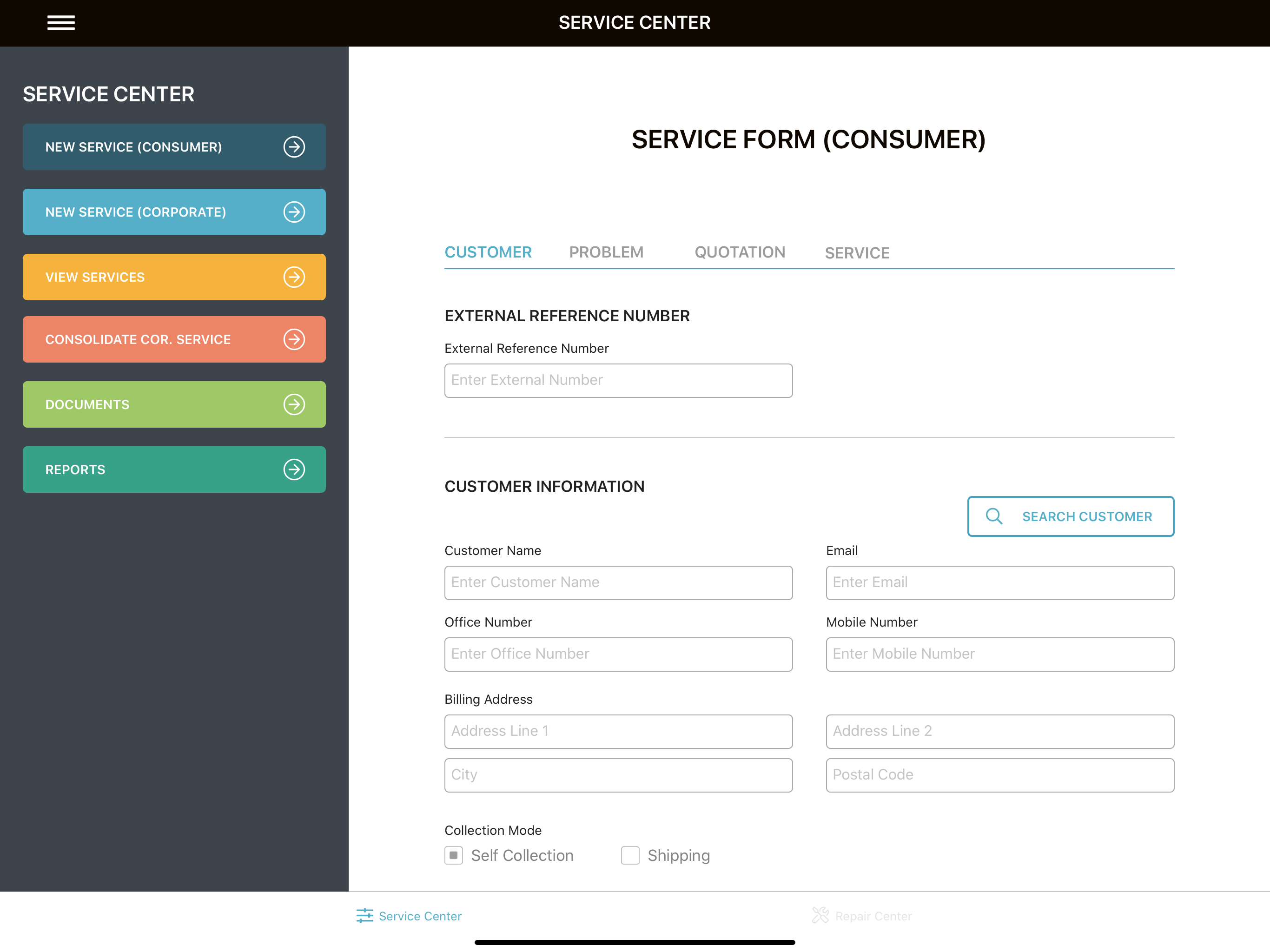
Task: Click the Self Collection label text
Action: pyautogui.click(x=522, y=855)
